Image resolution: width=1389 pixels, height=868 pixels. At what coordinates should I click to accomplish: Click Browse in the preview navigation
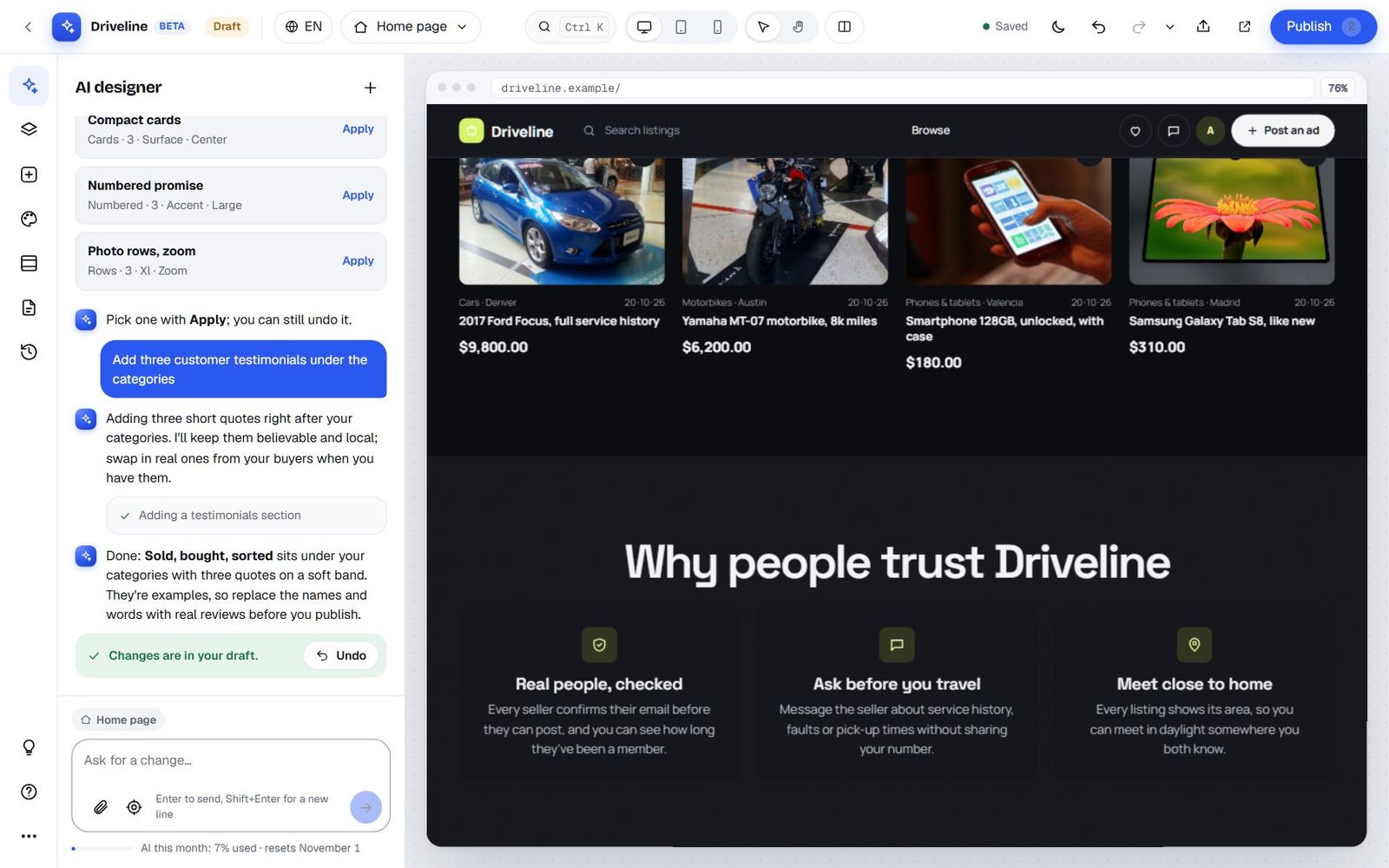930,130
